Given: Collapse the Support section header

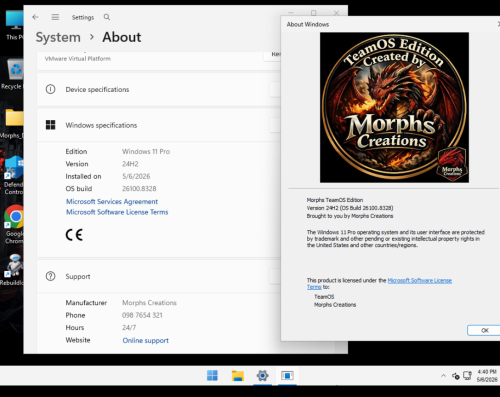Looking at the screenshot, I should coord(159,276).
